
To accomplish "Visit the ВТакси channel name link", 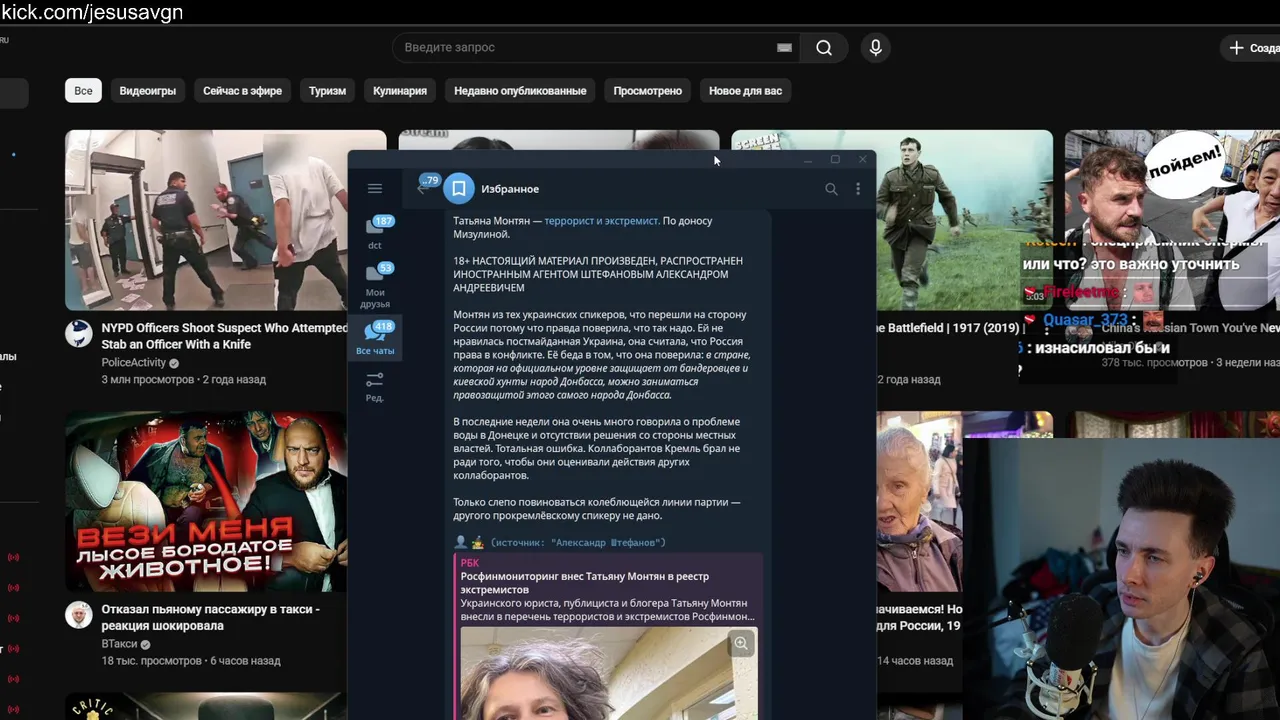I will tap(119, 644).
